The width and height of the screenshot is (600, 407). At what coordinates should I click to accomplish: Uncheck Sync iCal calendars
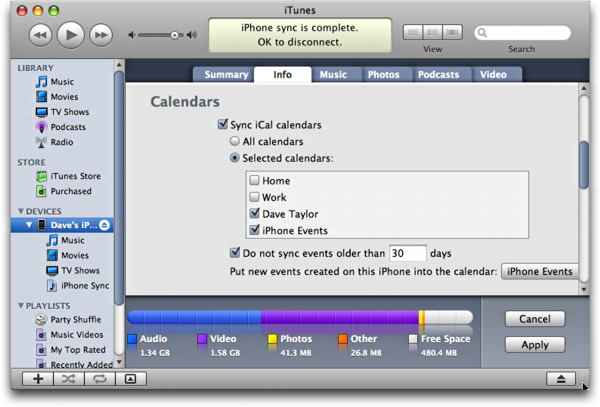223,124
